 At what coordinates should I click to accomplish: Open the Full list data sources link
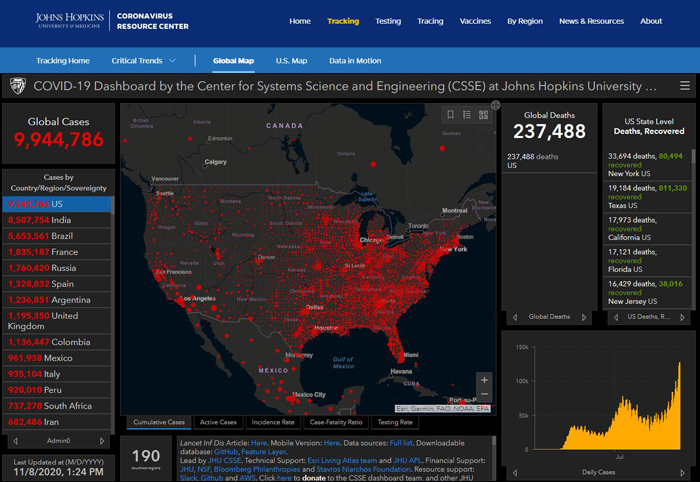coord(401,443)
